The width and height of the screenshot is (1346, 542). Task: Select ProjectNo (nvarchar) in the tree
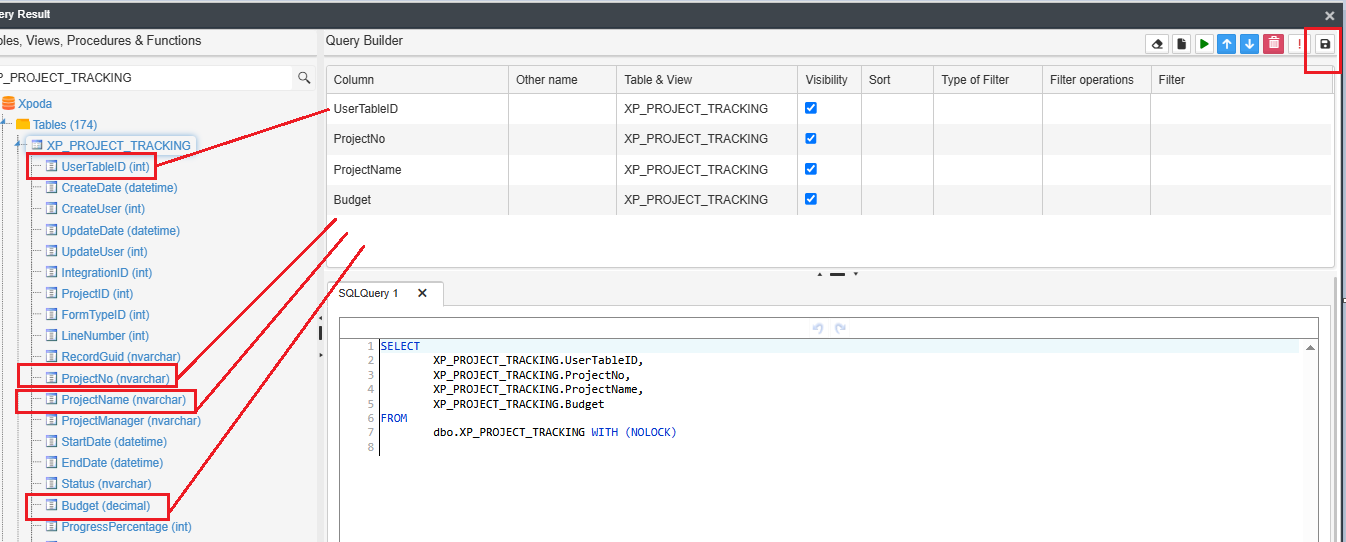tap(115, 378)
